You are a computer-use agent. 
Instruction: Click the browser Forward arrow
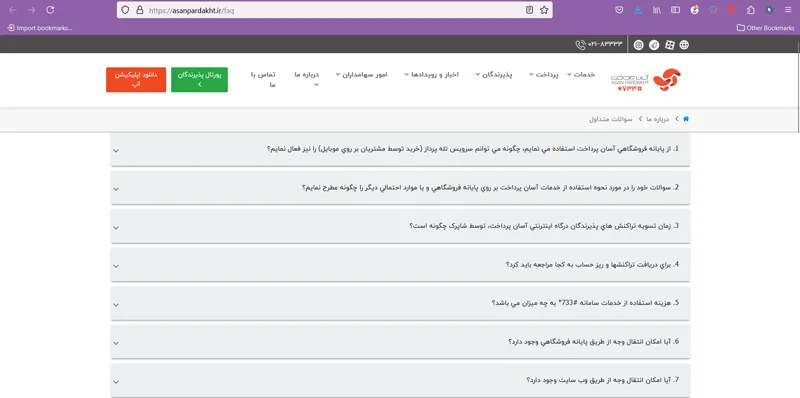[x=32, y=10]
